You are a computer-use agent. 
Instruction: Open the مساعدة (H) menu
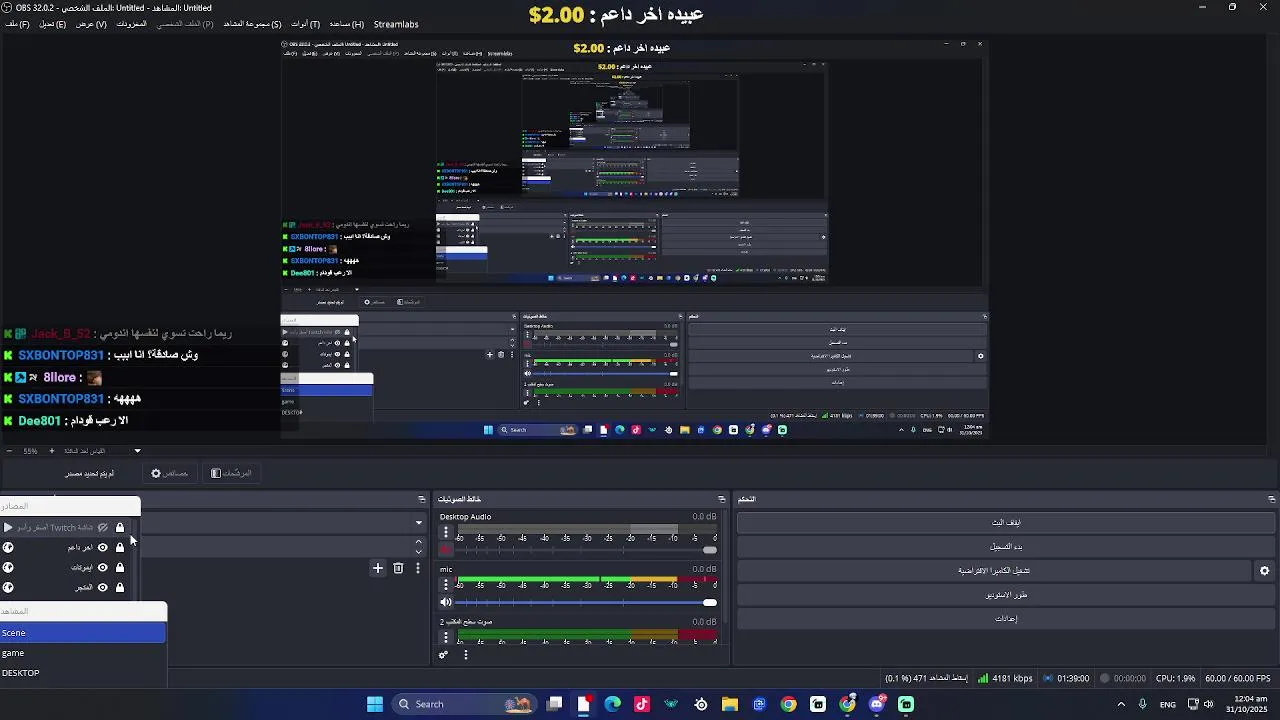pos(346,24)
